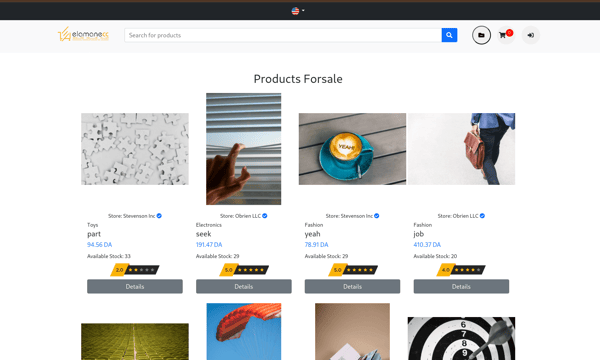Screen dimensions: 600x360
Task: Click the blue search magnifier button
Action: point(449,35)
